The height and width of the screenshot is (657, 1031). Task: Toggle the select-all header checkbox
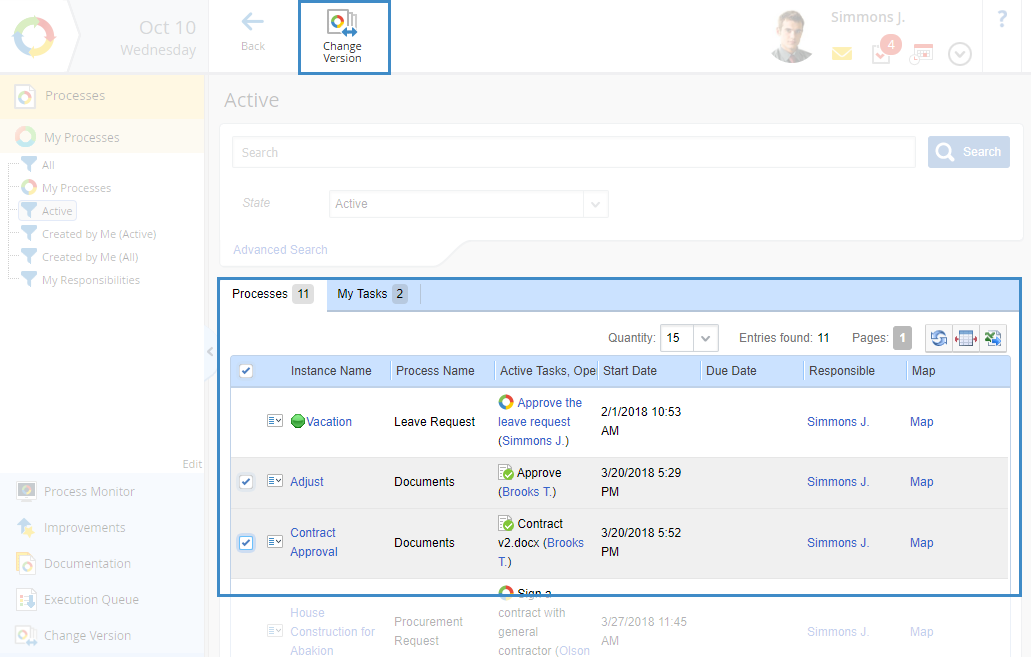pos(246,371)
